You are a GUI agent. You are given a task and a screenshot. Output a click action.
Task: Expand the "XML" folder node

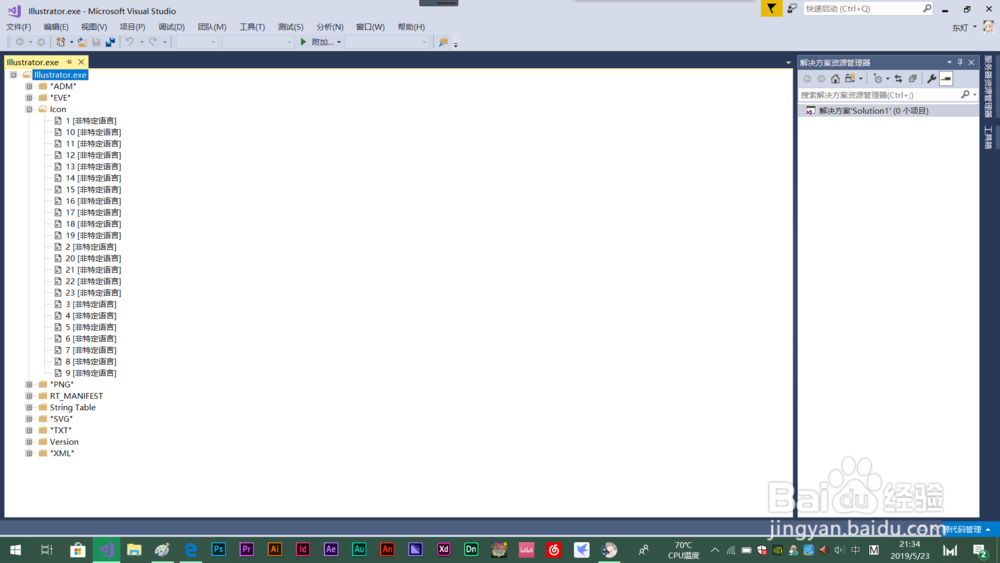29,453
